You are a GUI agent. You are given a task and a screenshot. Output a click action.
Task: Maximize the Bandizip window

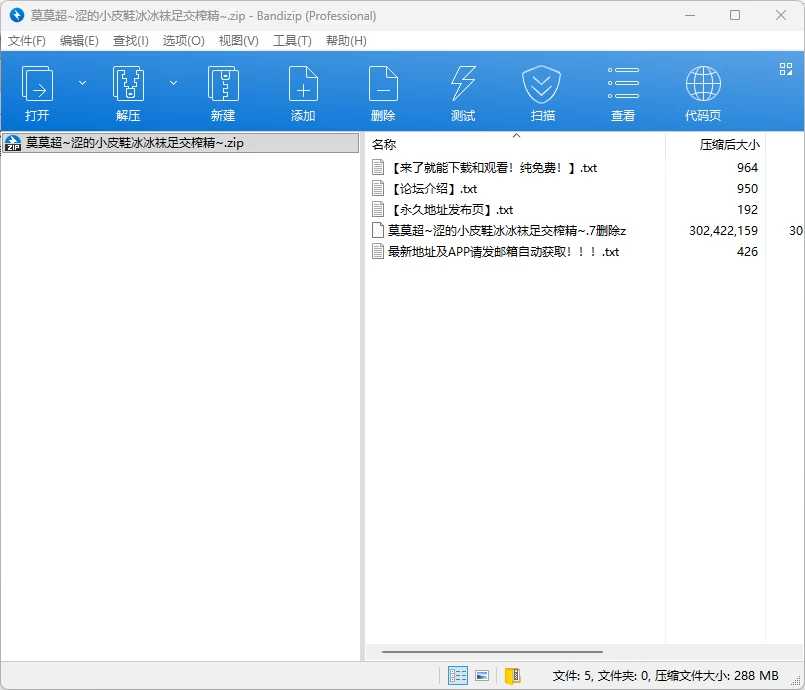click(x=735, y=15)
